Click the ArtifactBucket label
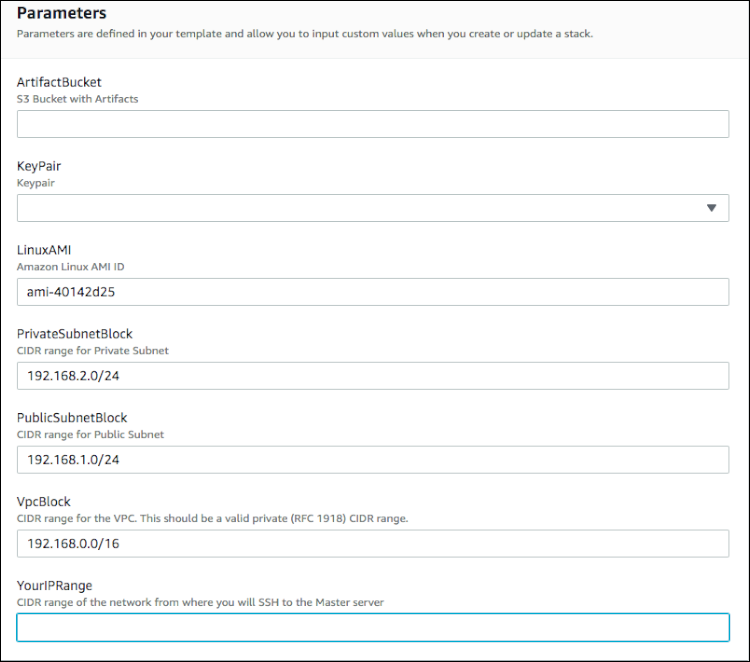The image size is (750, 662). 59,82
